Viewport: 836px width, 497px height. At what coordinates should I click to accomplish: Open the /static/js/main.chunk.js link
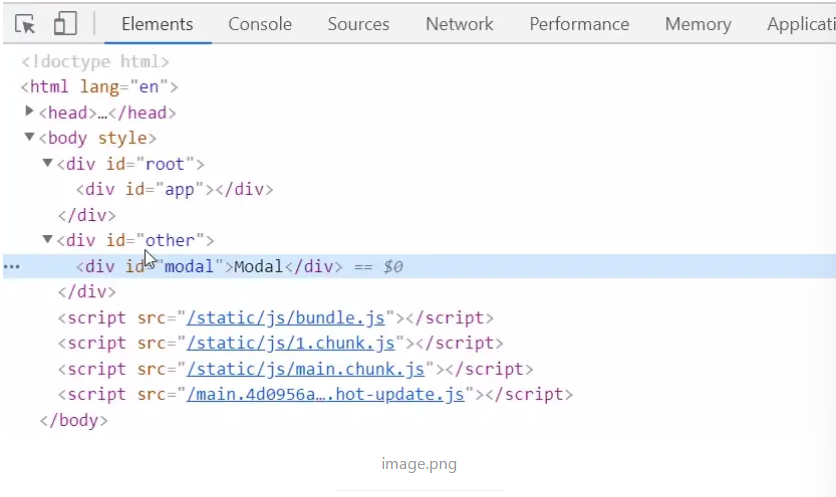306,369
